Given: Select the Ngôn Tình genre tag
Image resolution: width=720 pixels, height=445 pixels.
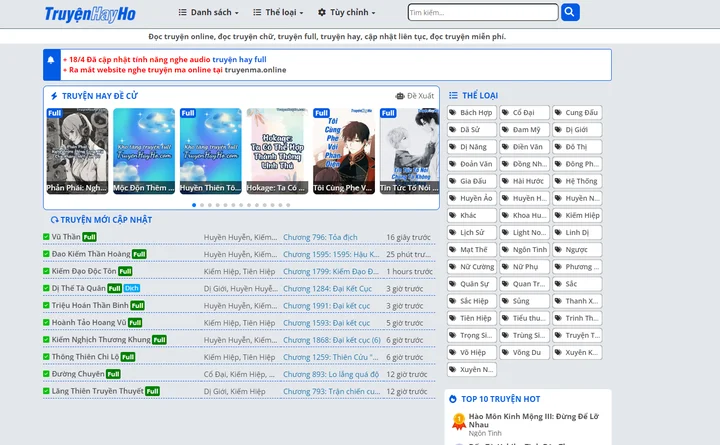Looking at the screenshot, I should (x=525, y=249).
